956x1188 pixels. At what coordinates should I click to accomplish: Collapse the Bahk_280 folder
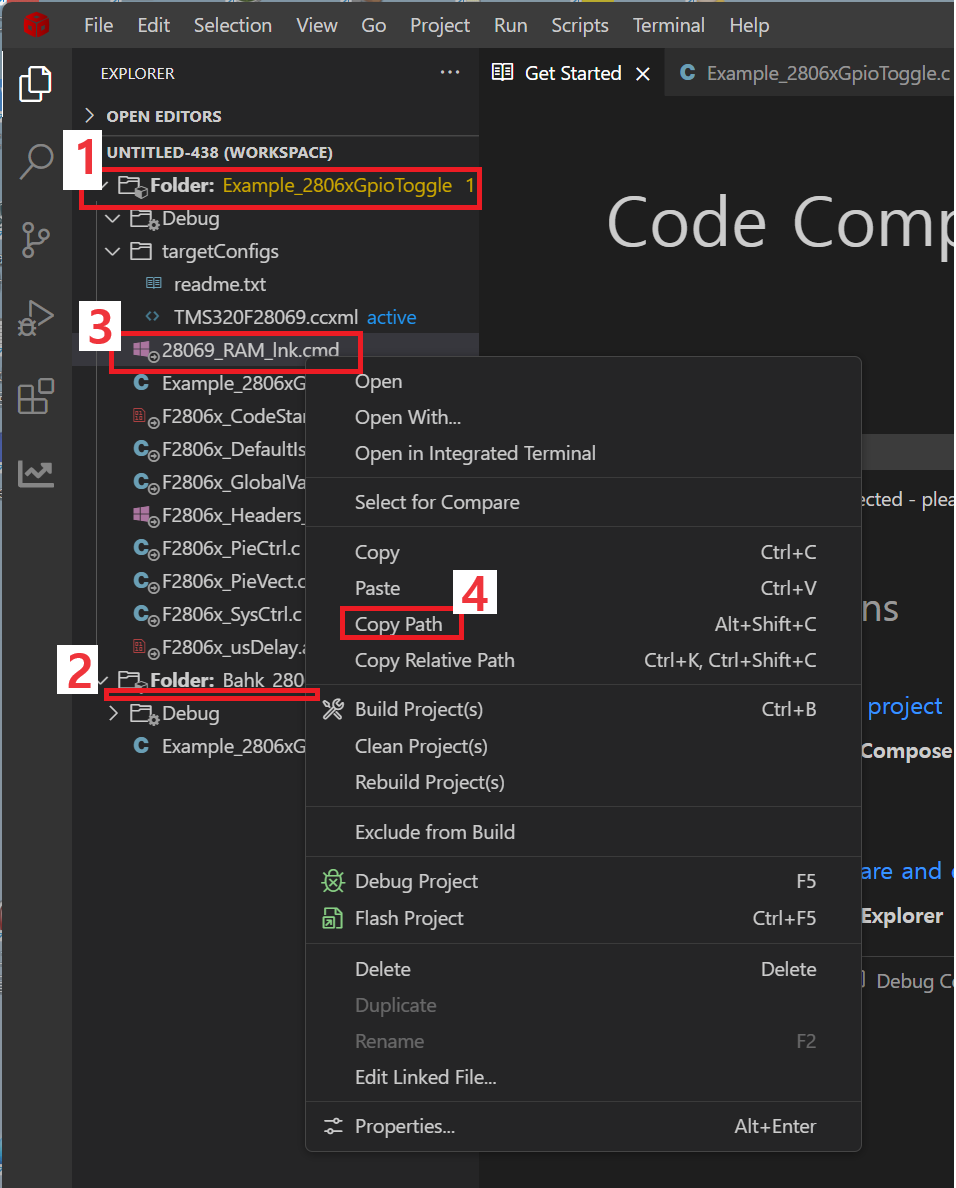pos(105,680)
